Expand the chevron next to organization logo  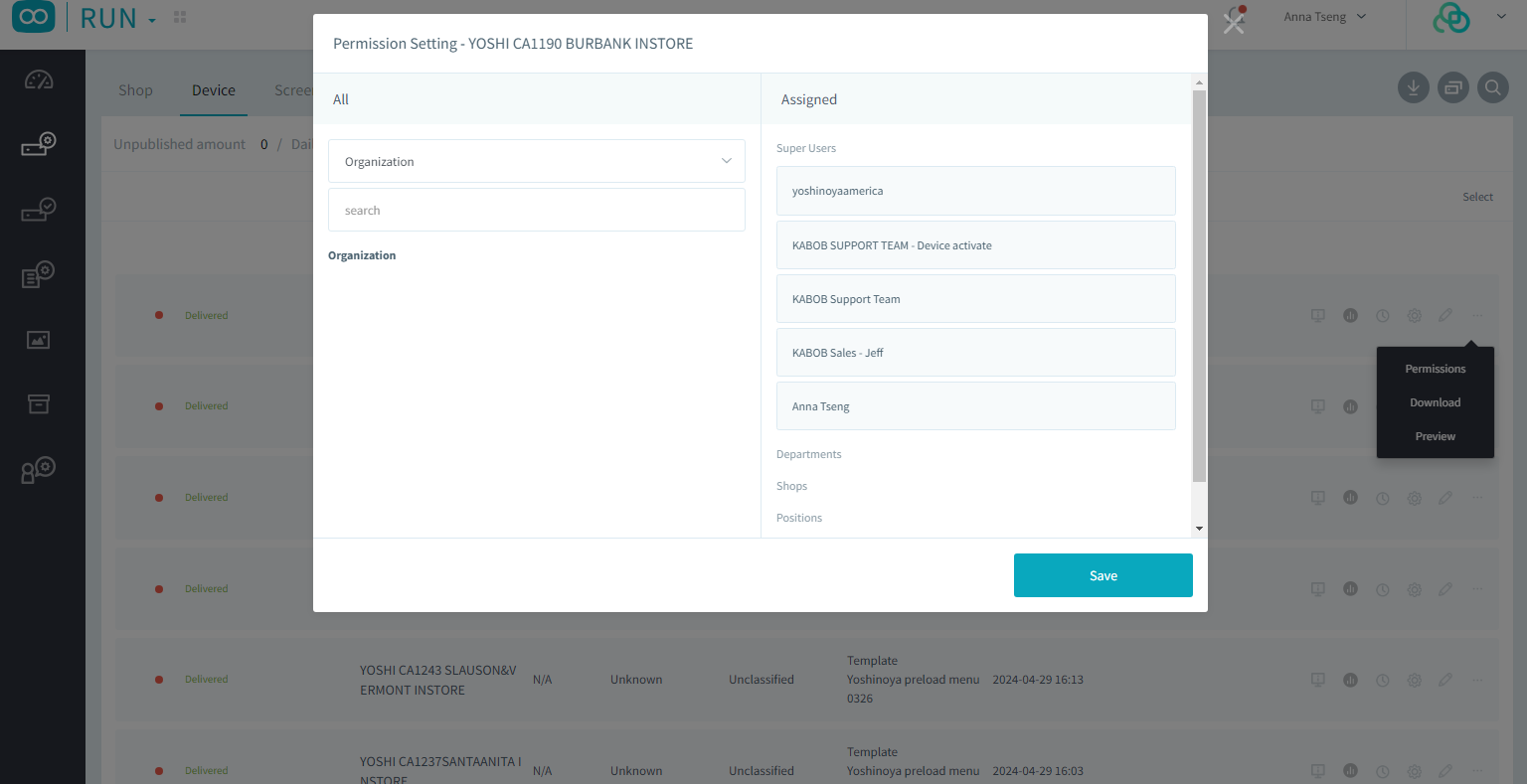point(1500,17)
